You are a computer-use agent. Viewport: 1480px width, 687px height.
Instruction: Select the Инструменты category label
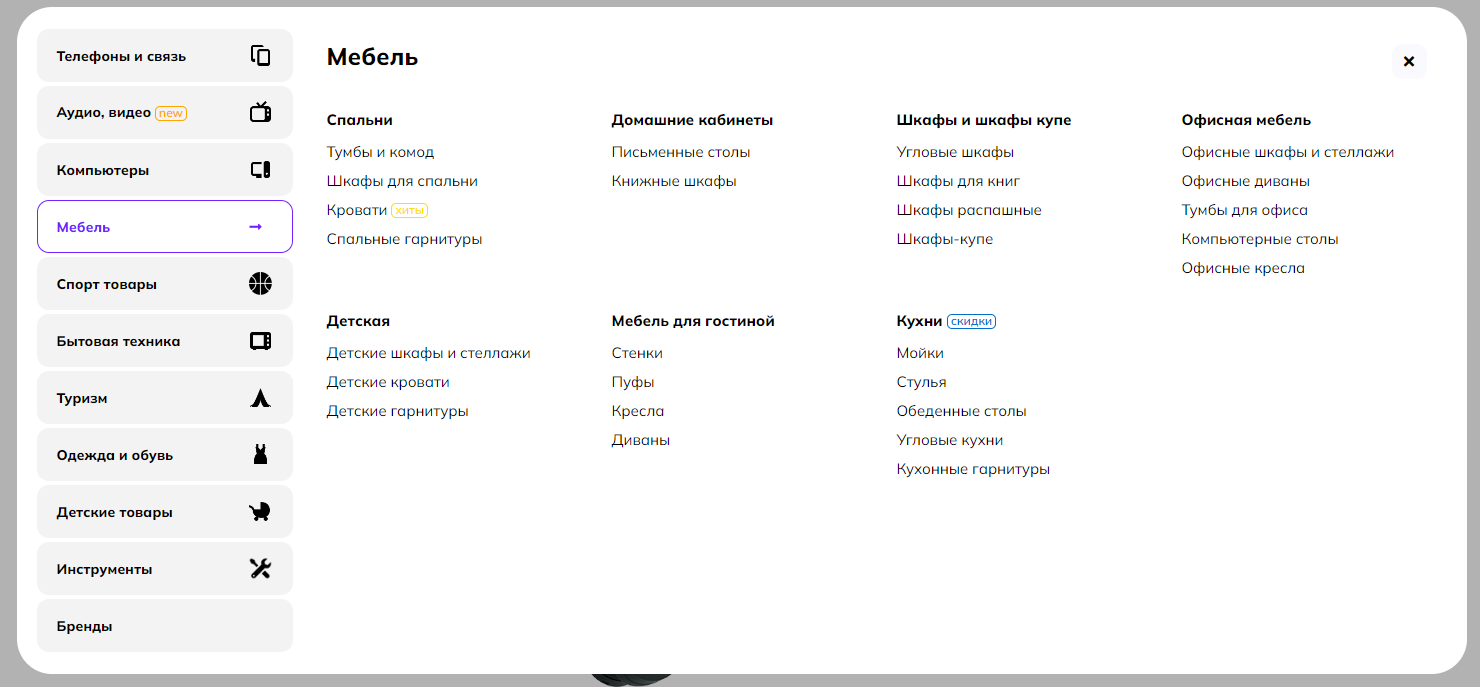(x=105, y=569)
